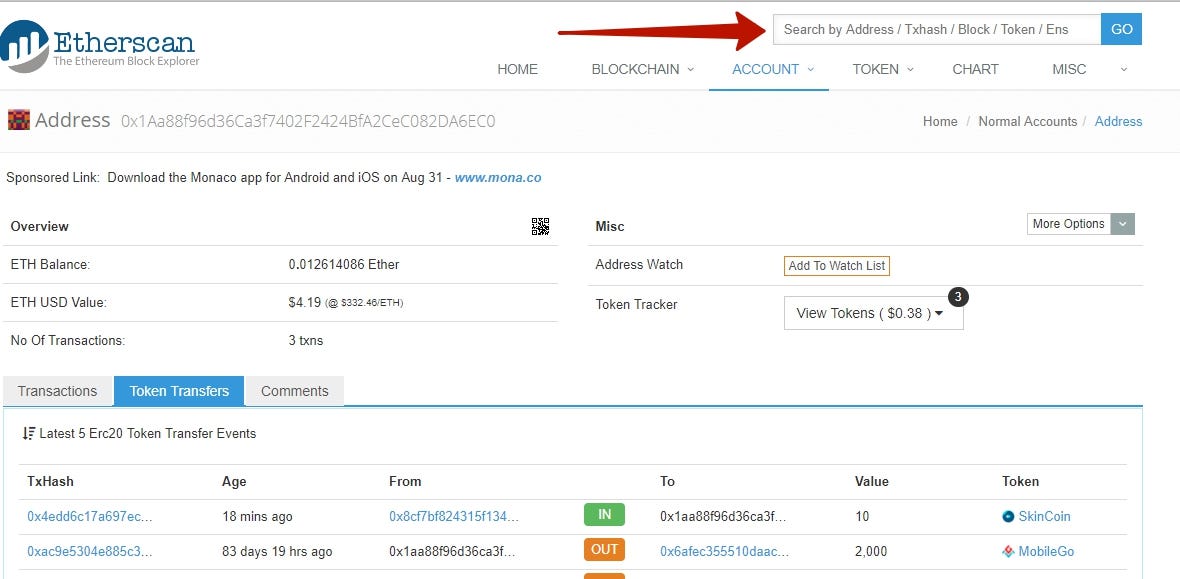Click Add To Watch List button
1180x579 pixels.
point(837,266)
